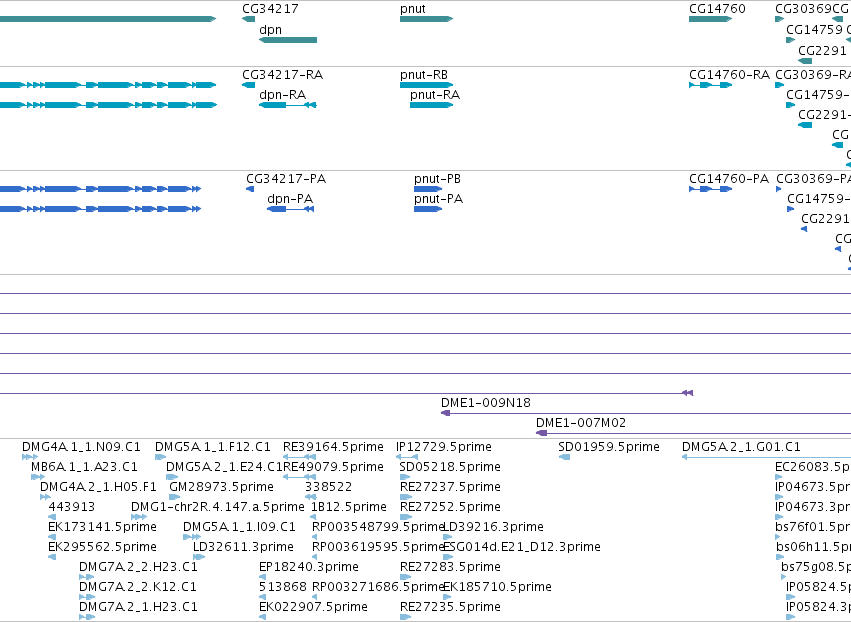
Task: Click the dpn gene feature bar
Action: [x=288, y=40]
